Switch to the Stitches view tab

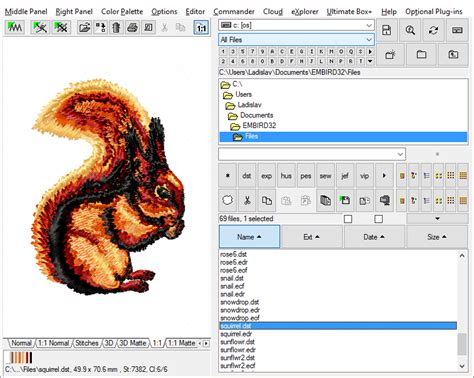[x=87, y=343]
